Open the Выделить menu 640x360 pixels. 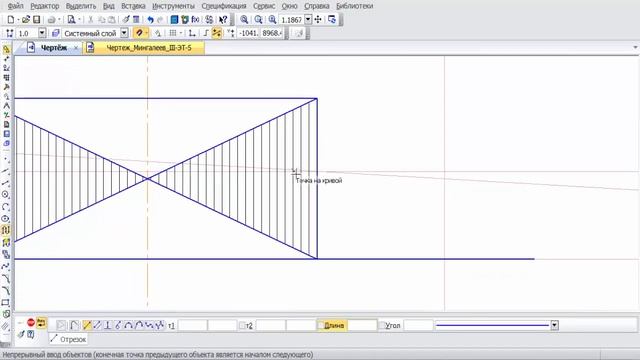click(x=81, y=6)
